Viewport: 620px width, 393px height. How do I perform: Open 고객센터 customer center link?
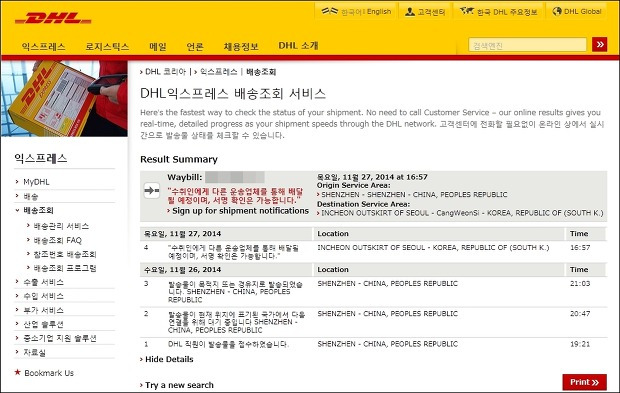(425, 12)
